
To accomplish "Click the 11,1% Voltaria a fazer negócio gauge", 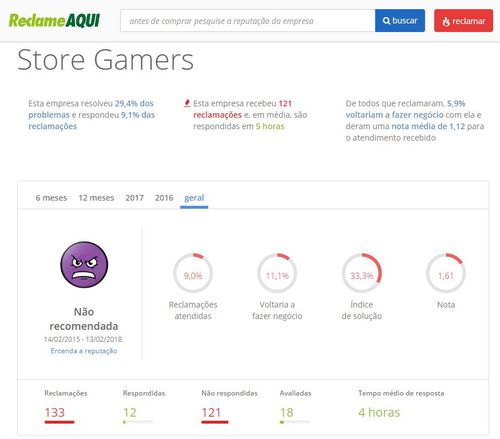I will tap(277, 273).
